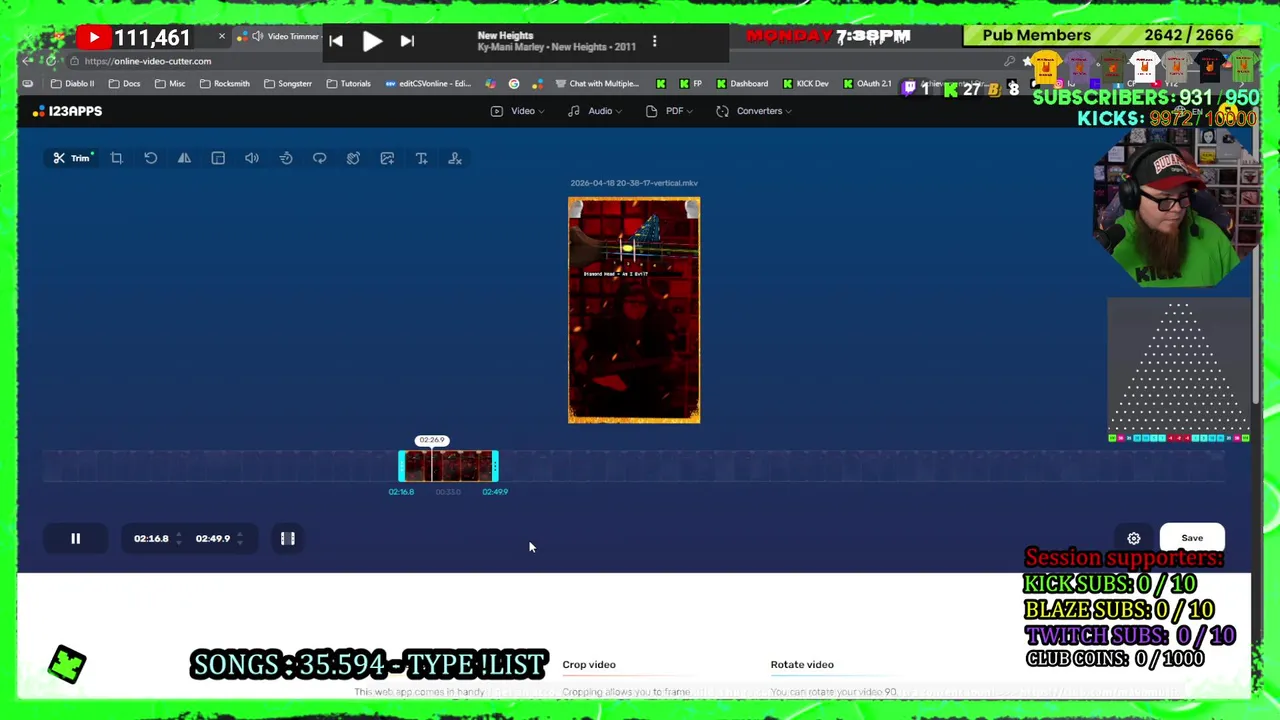Click the Crop video heading
The image size is (1280, 720).
589,664
